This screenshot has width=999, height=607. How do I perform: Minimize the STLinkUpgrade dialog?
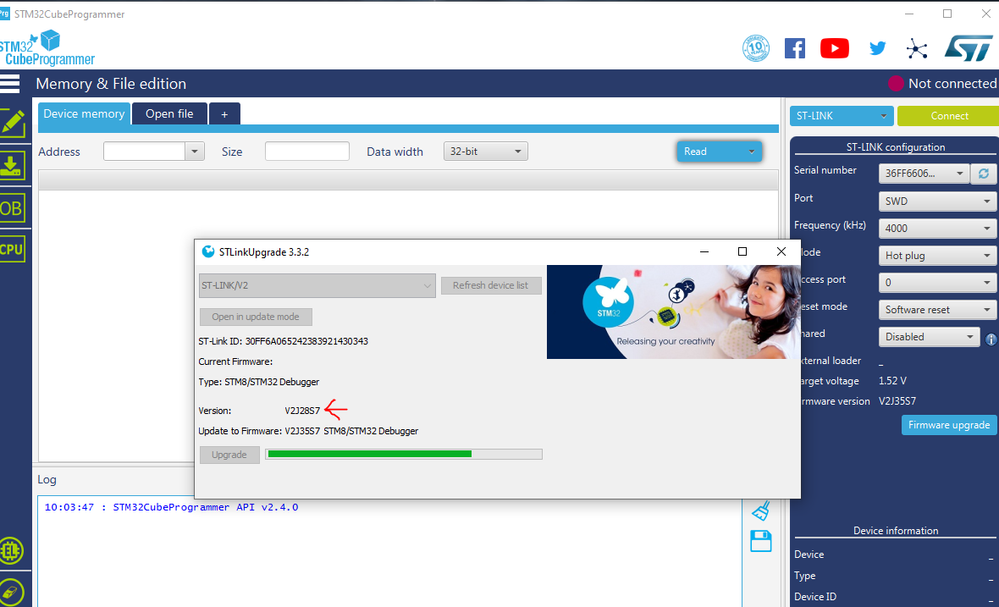[704, 252]
